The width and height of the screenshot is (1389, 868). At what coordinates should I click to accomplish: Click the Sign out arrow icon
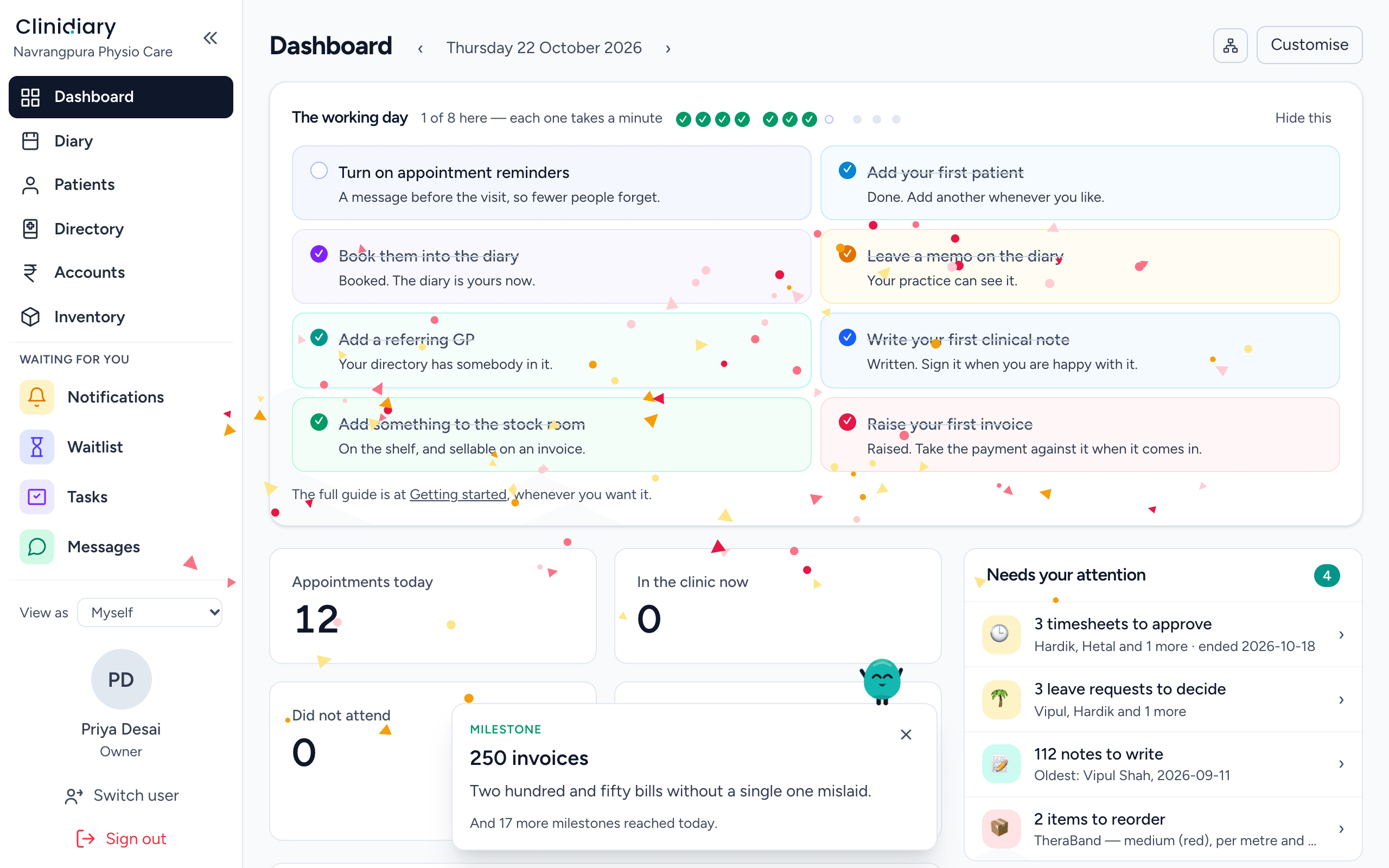(86, 839)
